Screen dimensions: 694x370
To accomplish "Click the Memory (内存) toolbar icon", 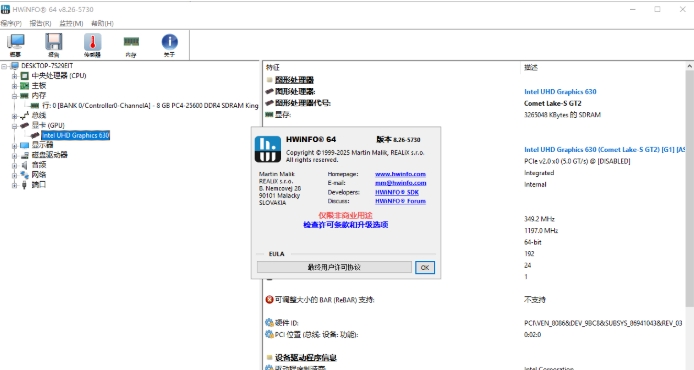I will [131, 45].
